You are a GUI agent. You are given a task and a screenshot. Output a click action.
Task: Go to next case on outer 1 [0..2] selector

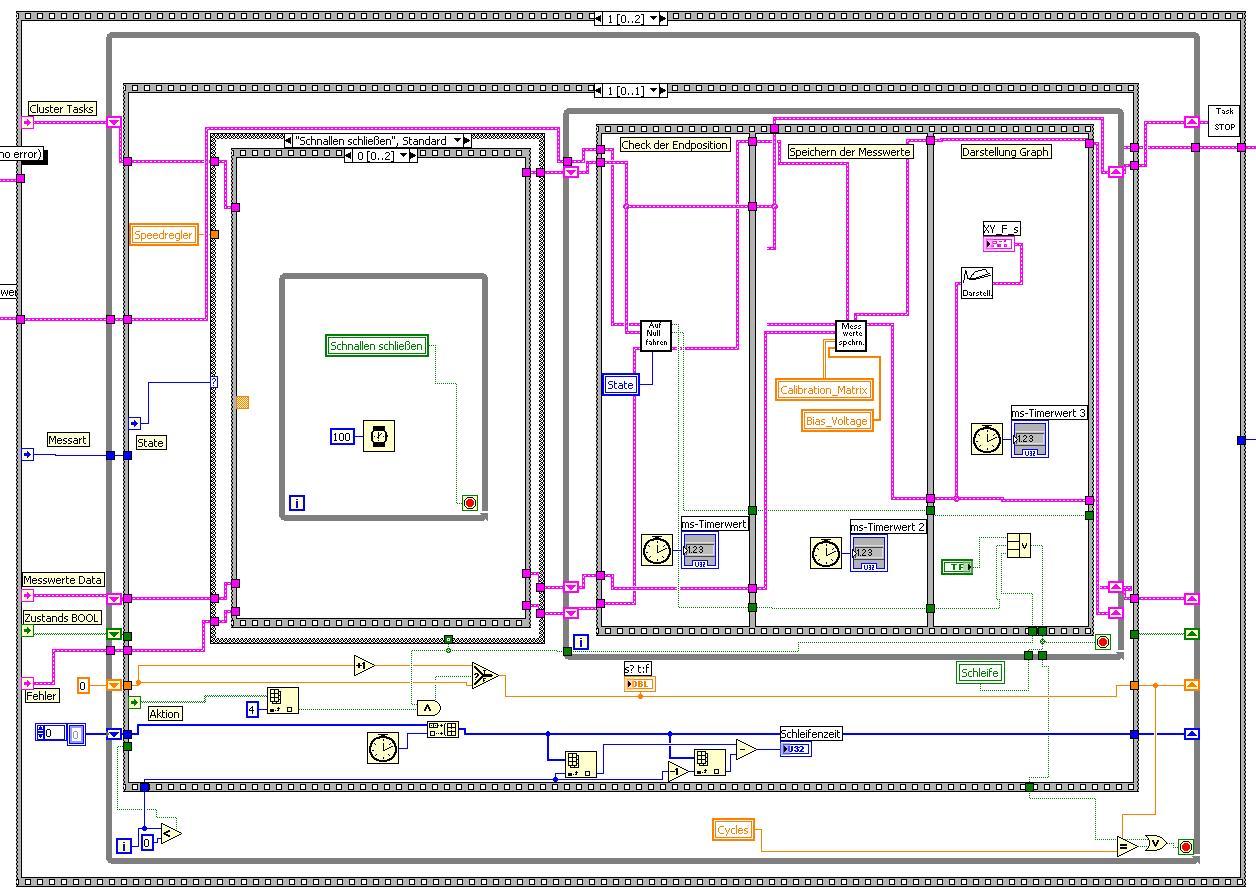click(x=664, y=18)
